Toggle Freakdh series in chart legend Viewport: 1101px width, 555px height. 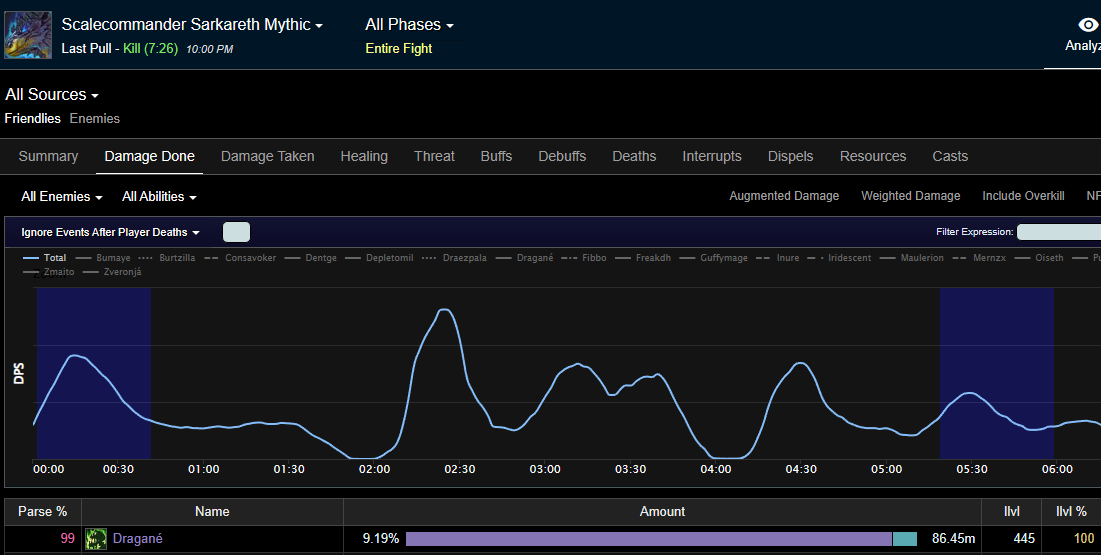[x=643, y=258]
